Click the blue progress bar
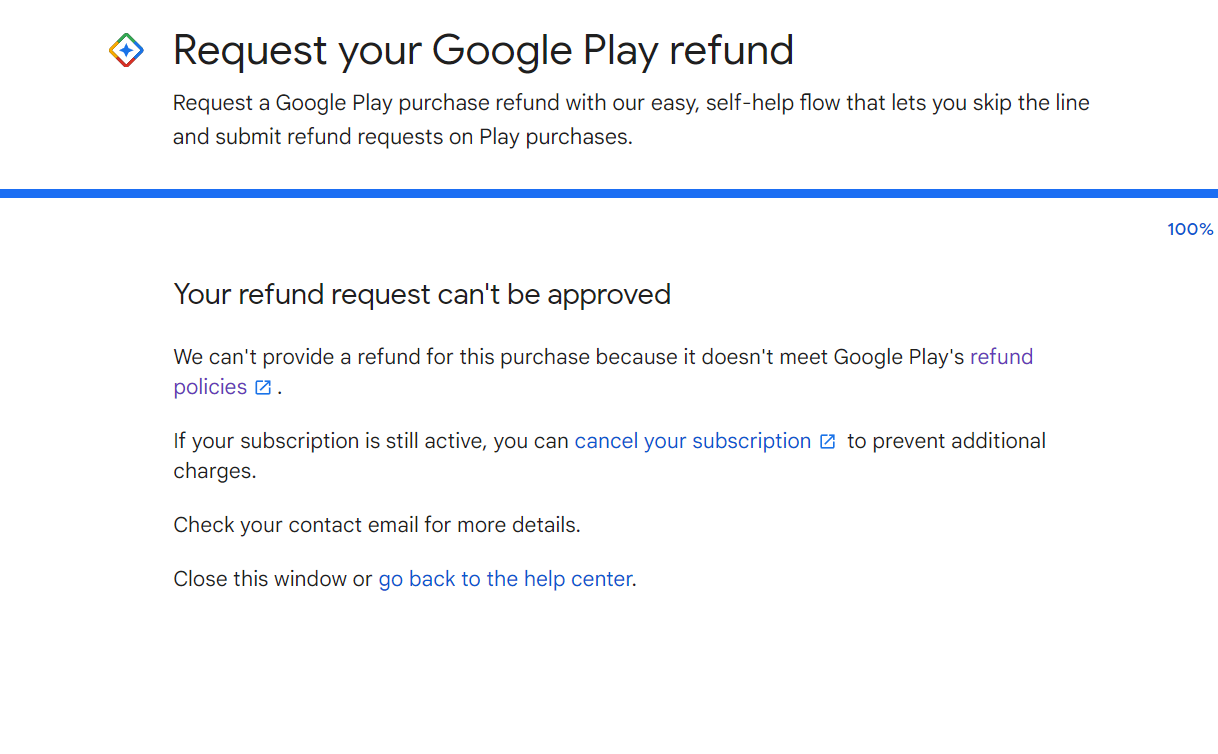 [609, 193]
